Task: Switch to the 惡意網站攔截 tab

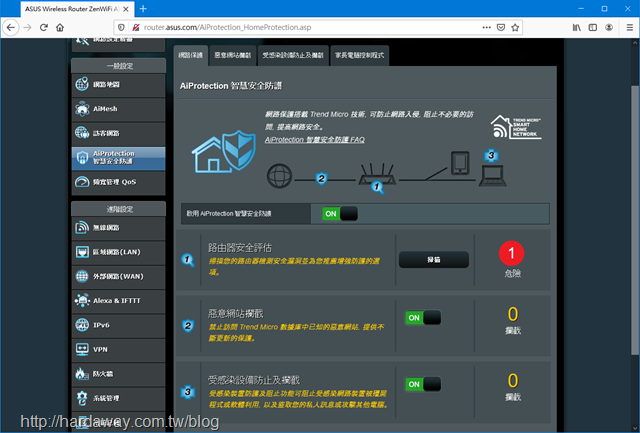Action: point(233,56)
